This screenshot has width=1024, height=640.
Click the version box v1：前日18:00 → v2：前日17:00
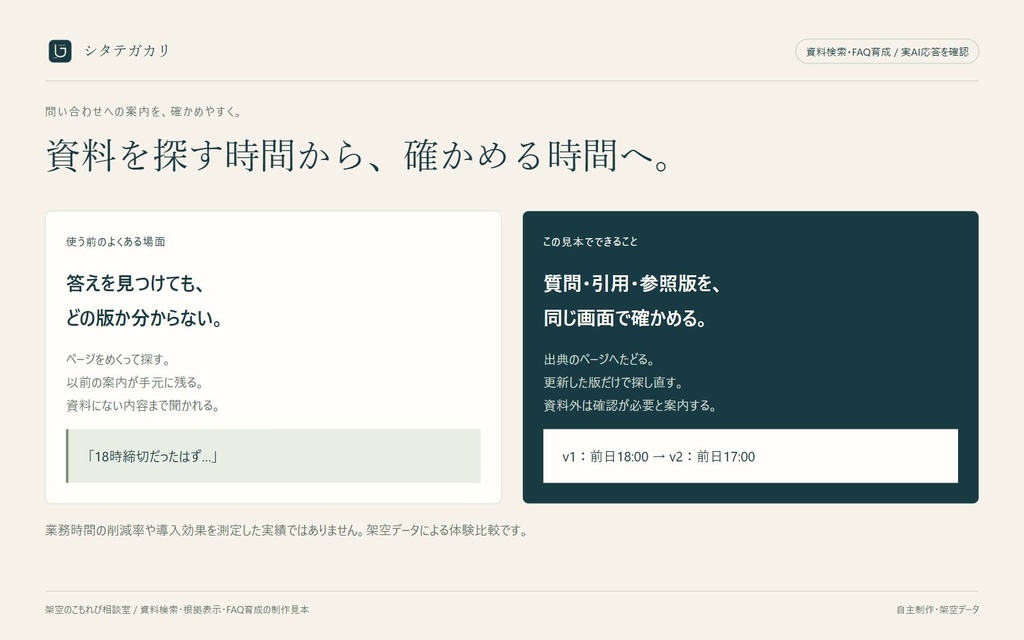tap(750, 456)
